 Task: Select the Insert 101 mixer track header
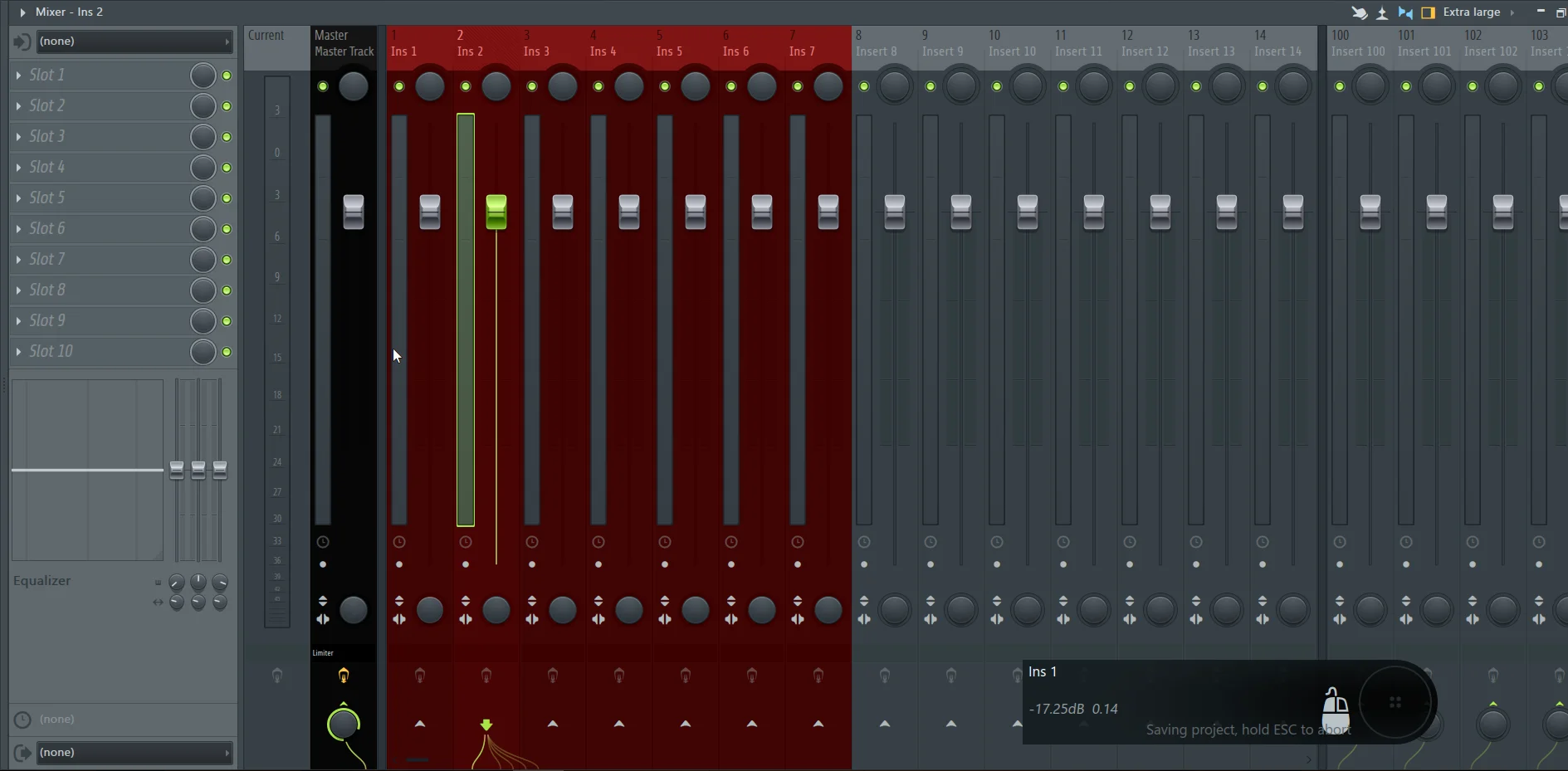click(1425, 44)
